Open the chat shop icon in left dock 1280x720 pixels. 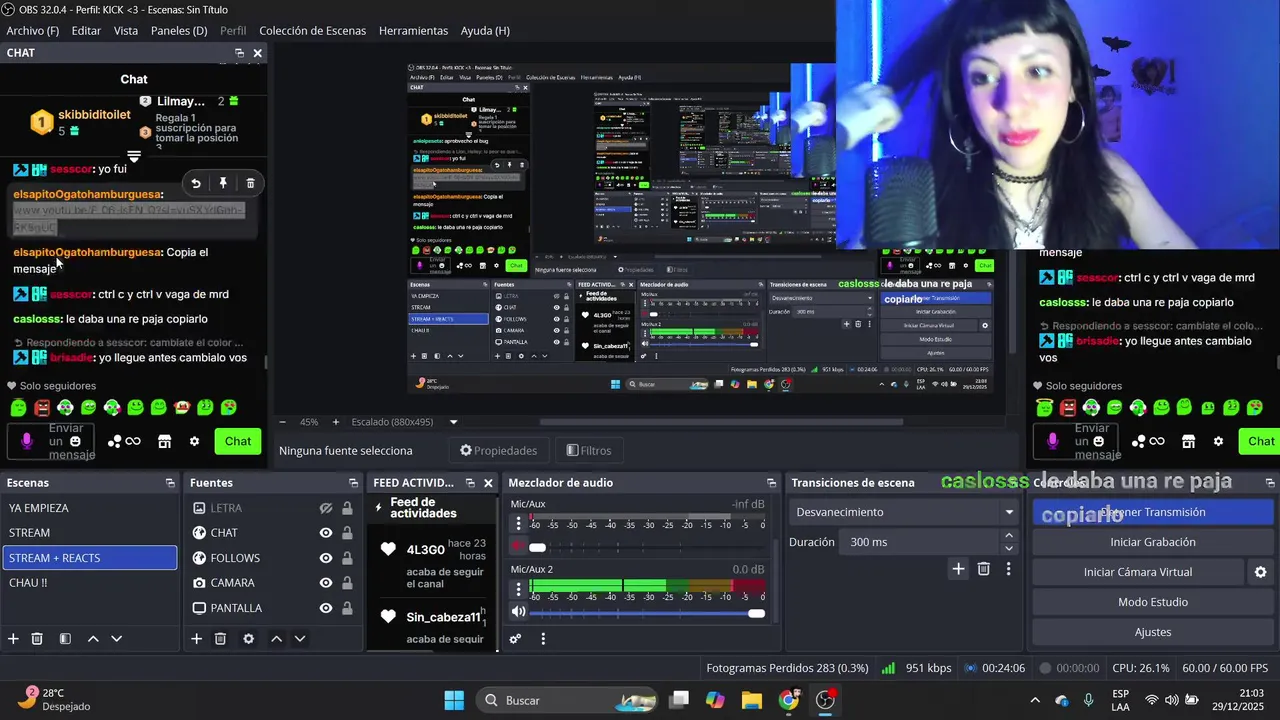click(165, 441)
